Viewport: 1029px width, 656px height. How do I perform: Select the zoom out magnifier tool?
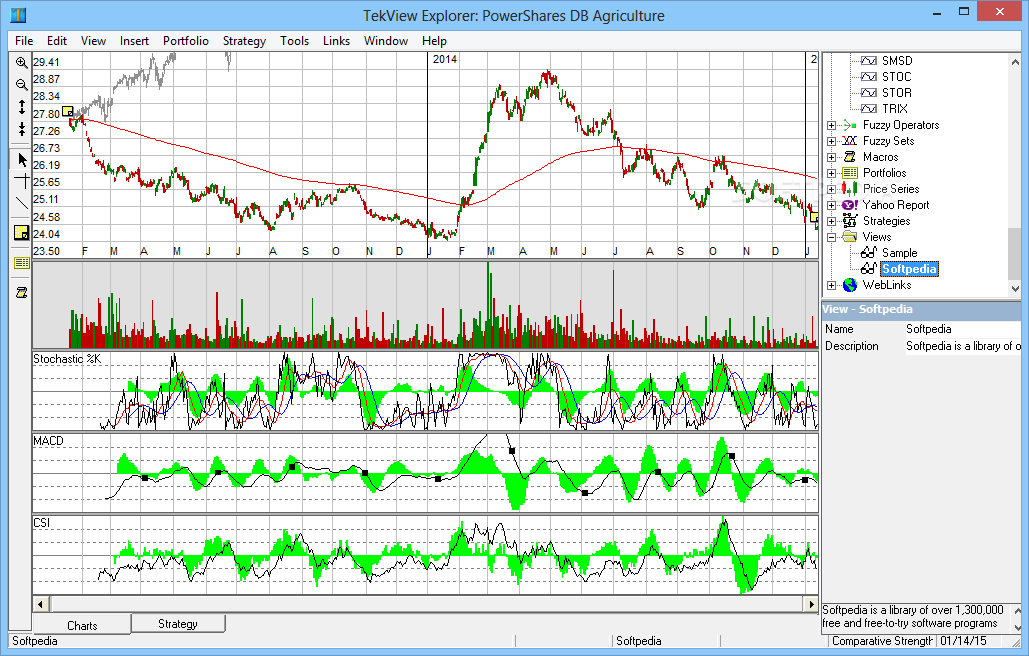click(x=22, y=85)
